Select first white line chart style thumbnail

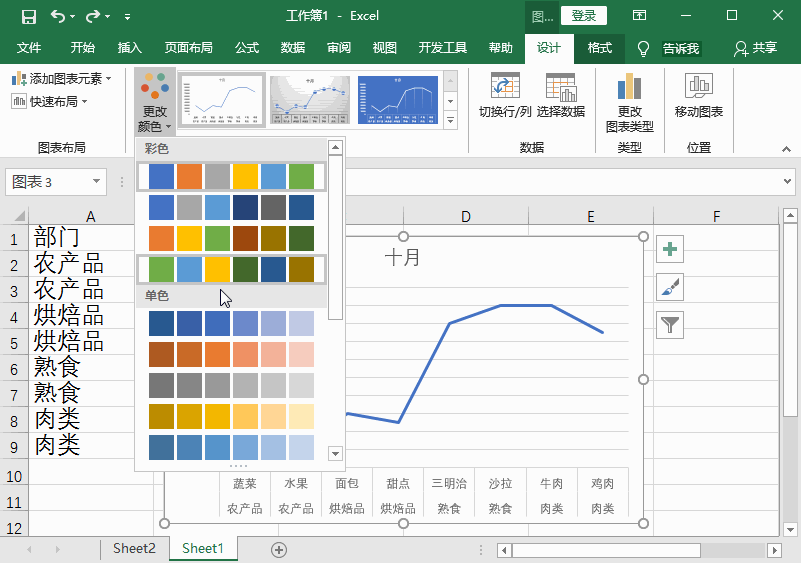221,100
